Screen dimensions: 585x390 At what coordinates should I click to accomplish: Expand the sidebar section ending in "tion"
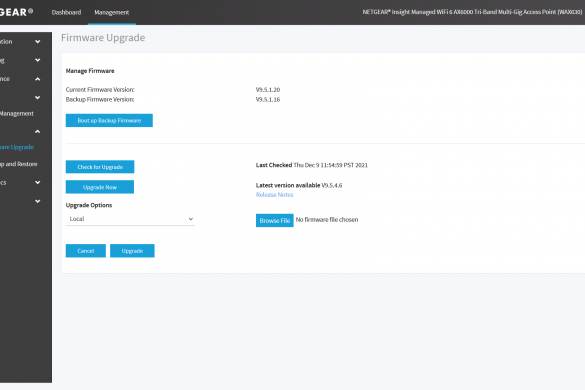pos(37,42)
